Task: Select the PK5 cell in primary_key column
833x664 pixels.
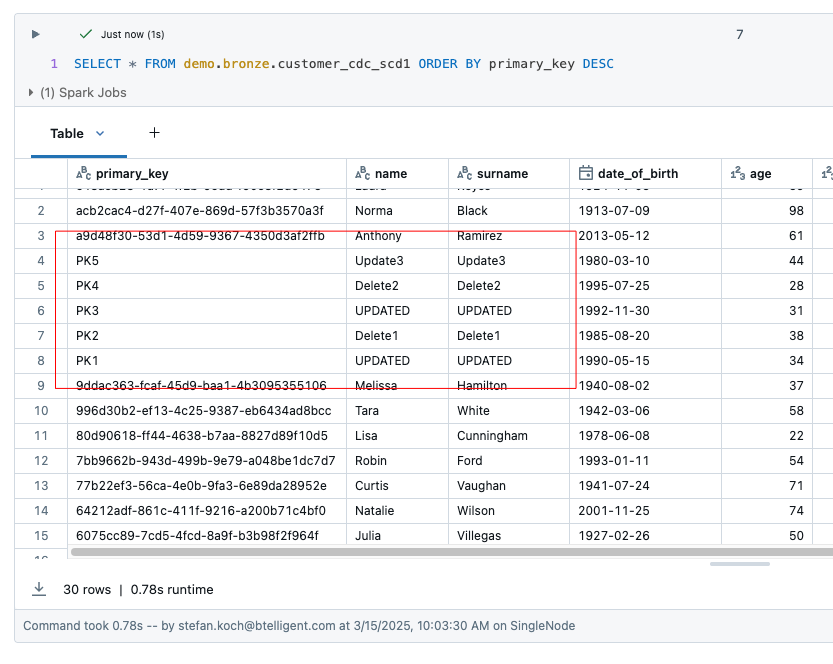Action: click(88, 261)
